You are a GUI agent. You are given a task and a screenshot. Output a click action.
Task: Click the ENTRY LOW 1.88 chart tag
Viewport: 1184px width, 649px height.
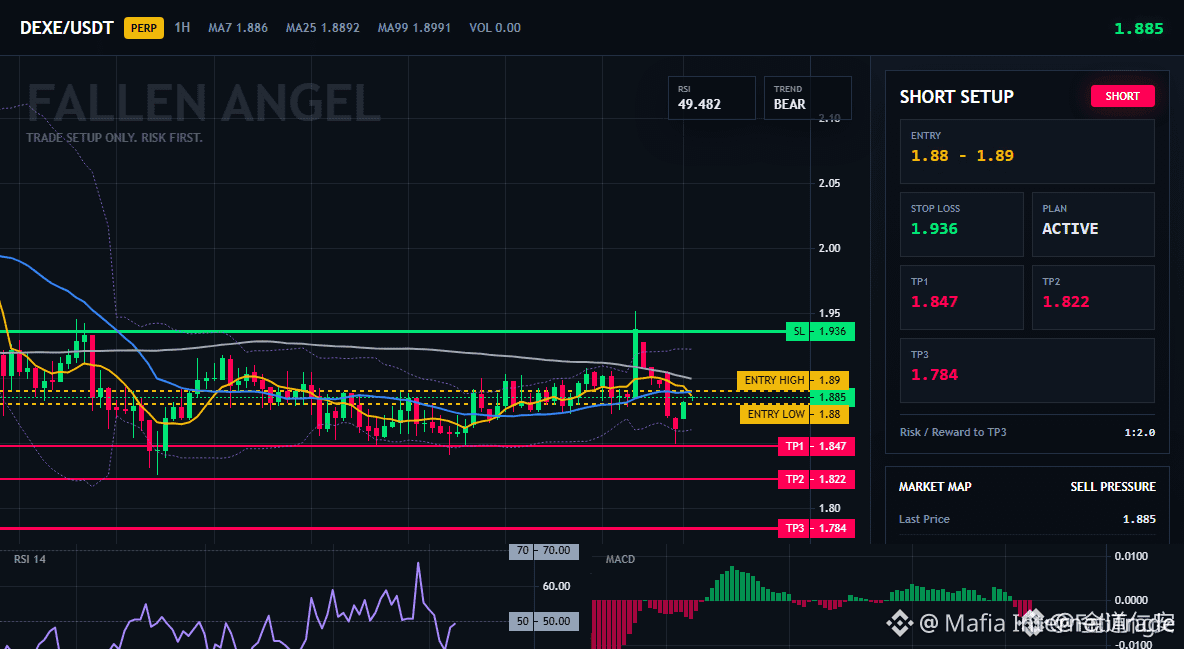[x=794, y=414]
